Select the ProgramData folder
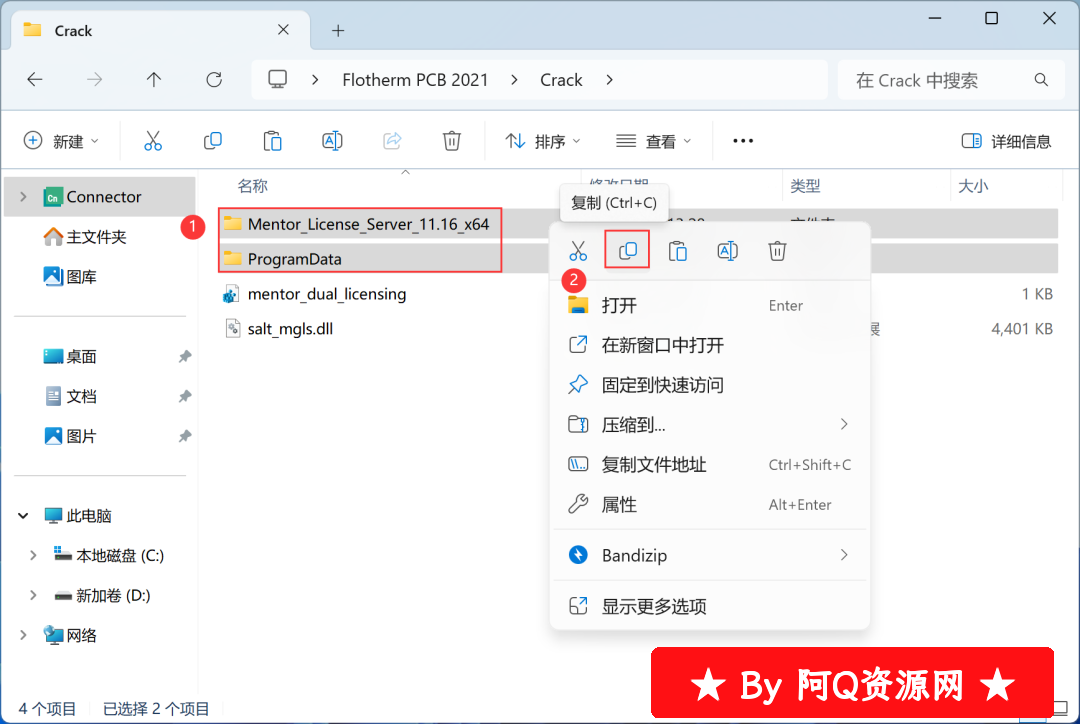Screen dimensions: 1080x724 coord(294,259)
